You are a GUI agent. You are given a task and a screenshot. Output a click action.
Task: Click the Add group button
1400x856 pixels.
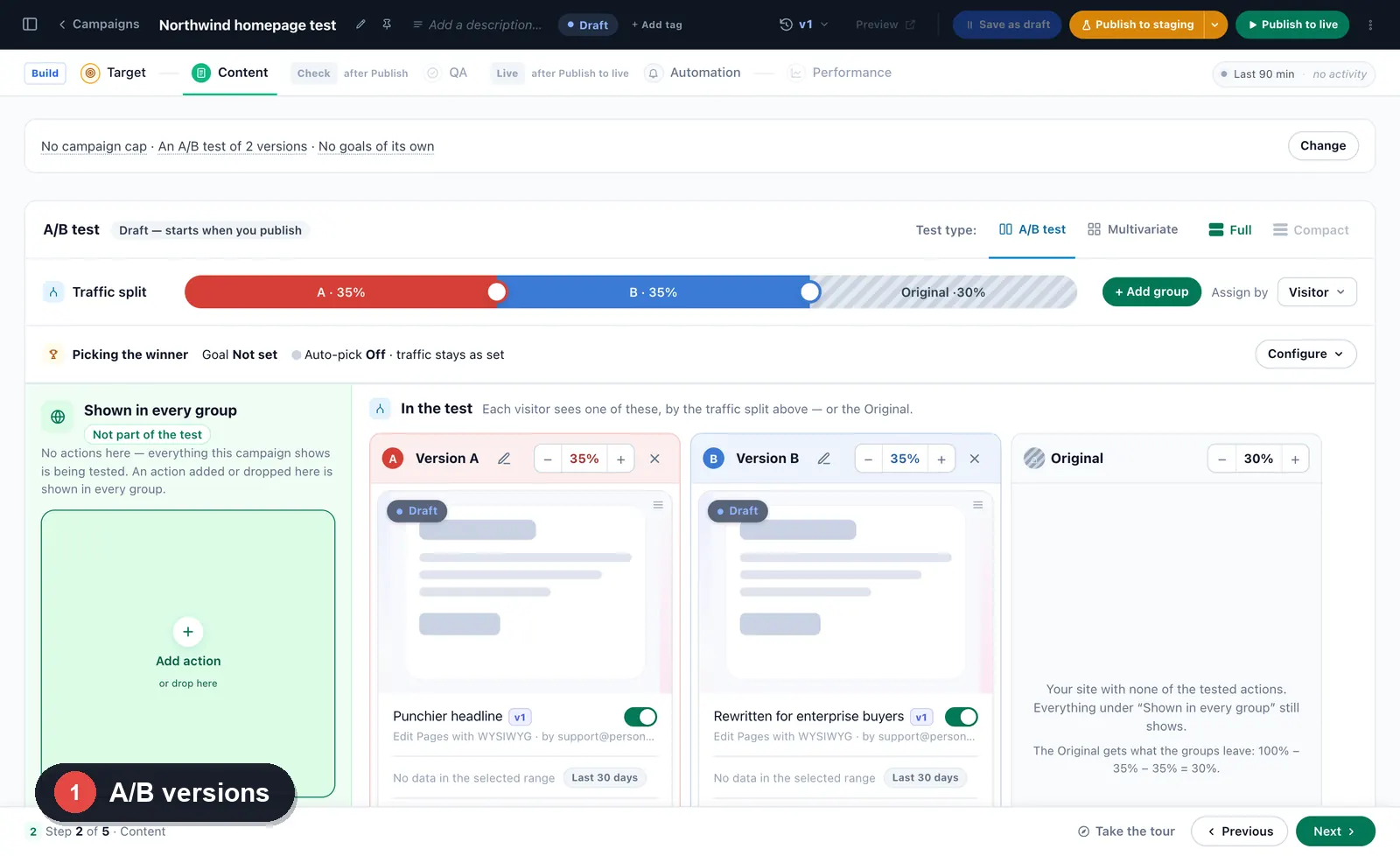[1151, 291]
